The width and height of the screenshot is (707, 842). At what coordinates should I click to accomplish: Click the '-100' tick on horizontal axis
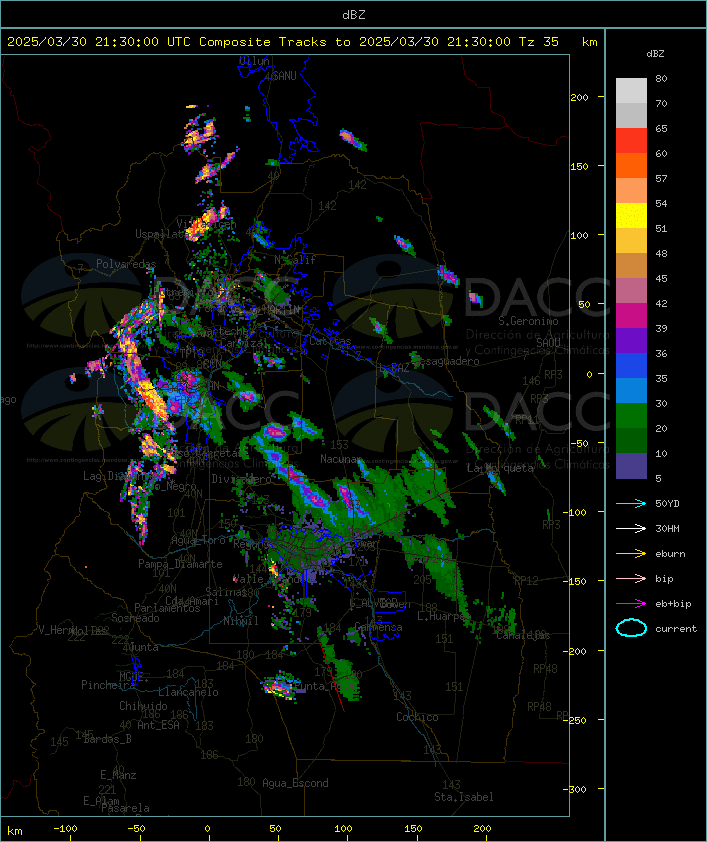(x=65, y=829)
